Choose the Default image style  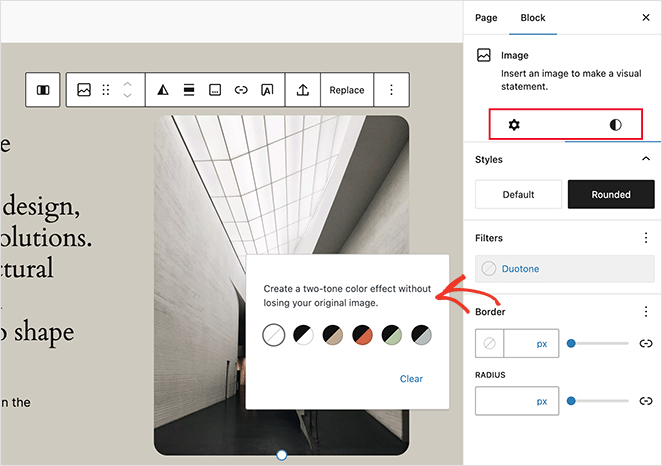coord(518,195)
